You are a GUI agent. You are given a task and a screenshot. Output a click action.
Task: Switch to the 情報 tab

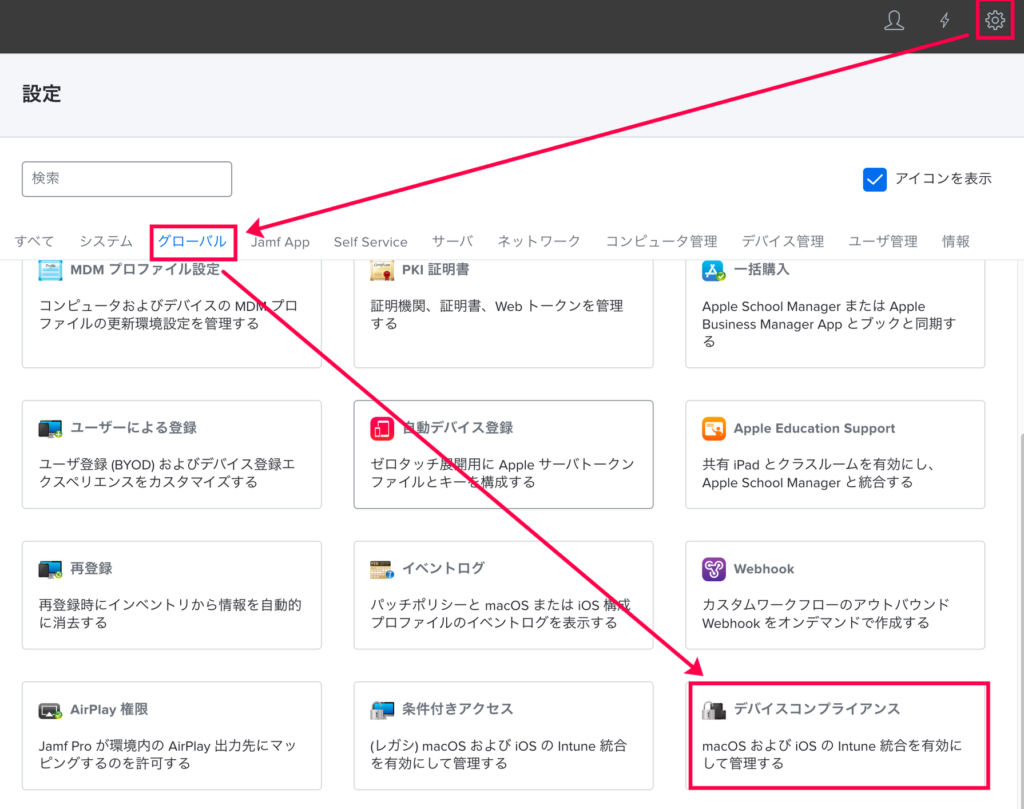point(955,242)
